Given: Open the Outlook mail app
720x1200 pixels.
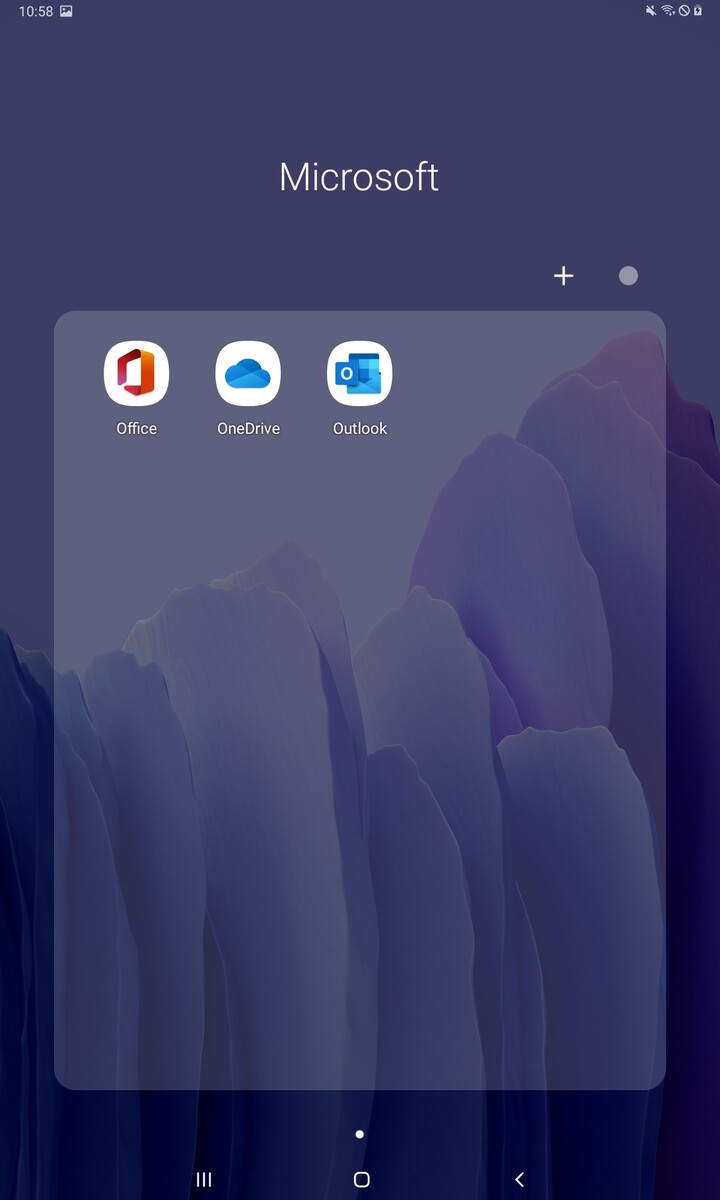Looking at the screenshot, I should click(360, 374).
